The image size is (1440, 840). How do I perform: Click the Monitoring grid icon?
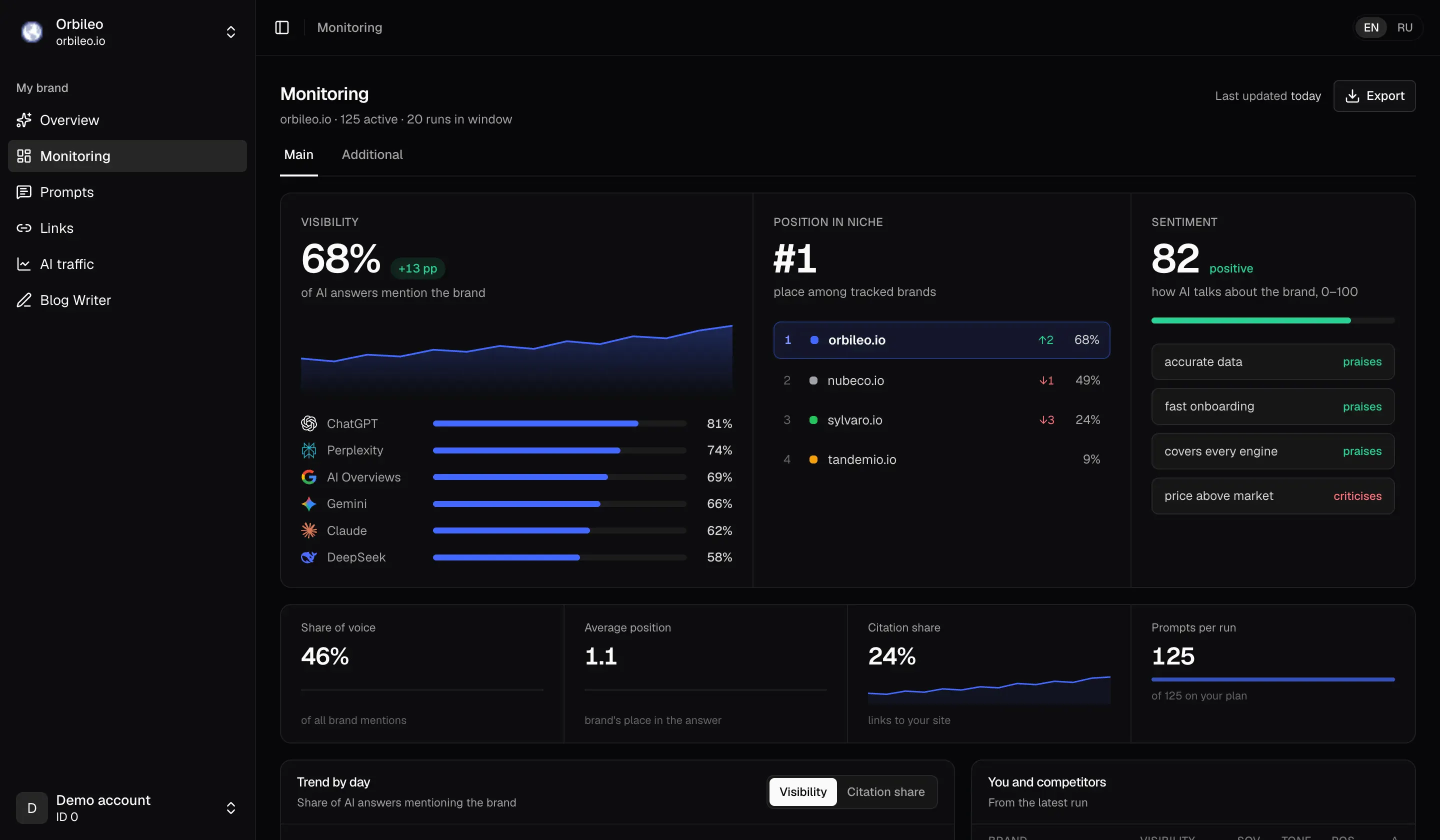pos(23,156)
